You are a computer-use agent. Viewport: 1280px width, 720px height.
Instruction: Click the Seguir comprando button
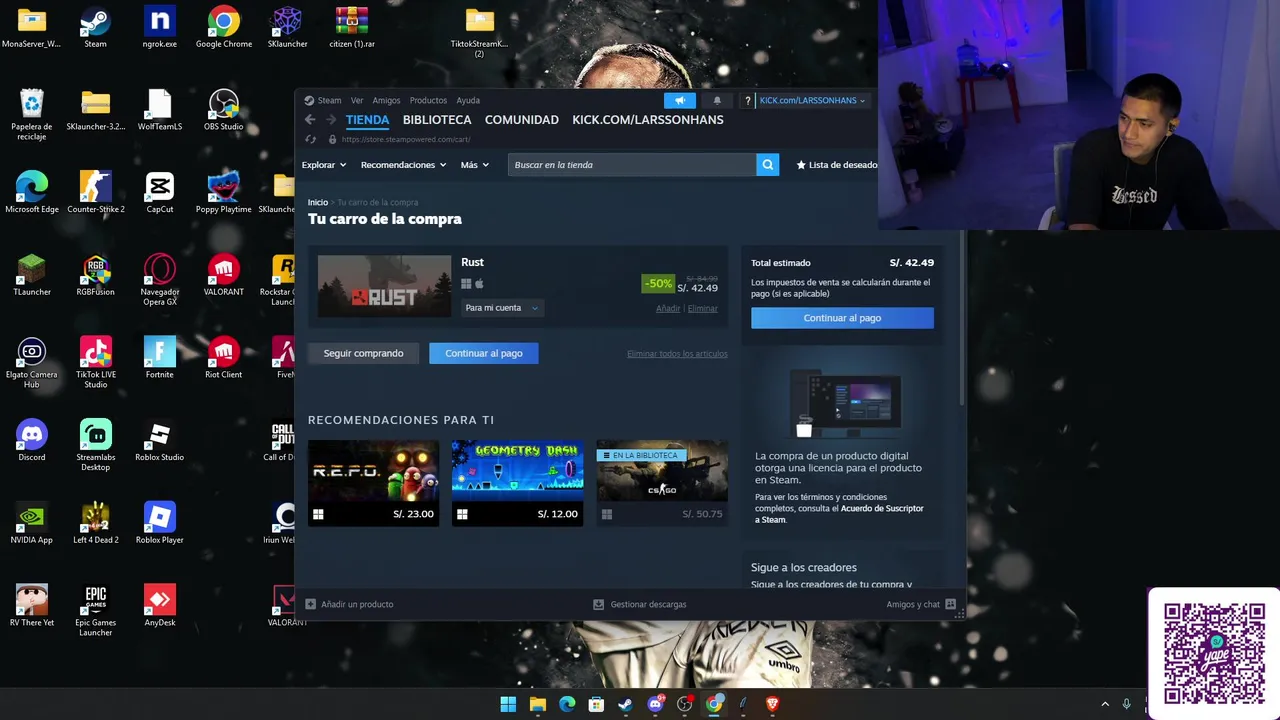point(363,353)
